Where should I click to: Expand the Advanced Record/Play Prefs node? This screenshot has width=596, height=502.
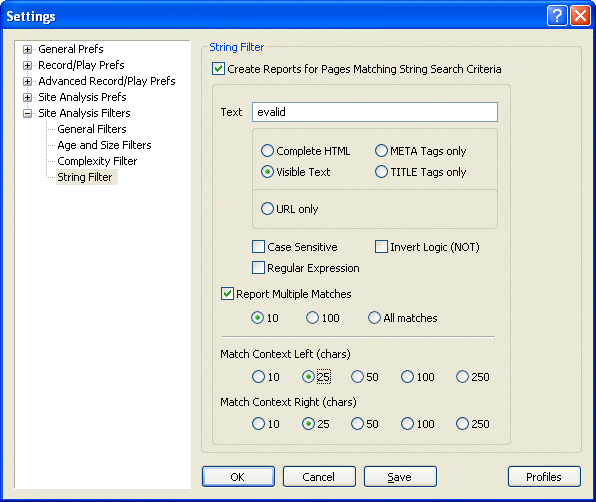pos(27,81)
